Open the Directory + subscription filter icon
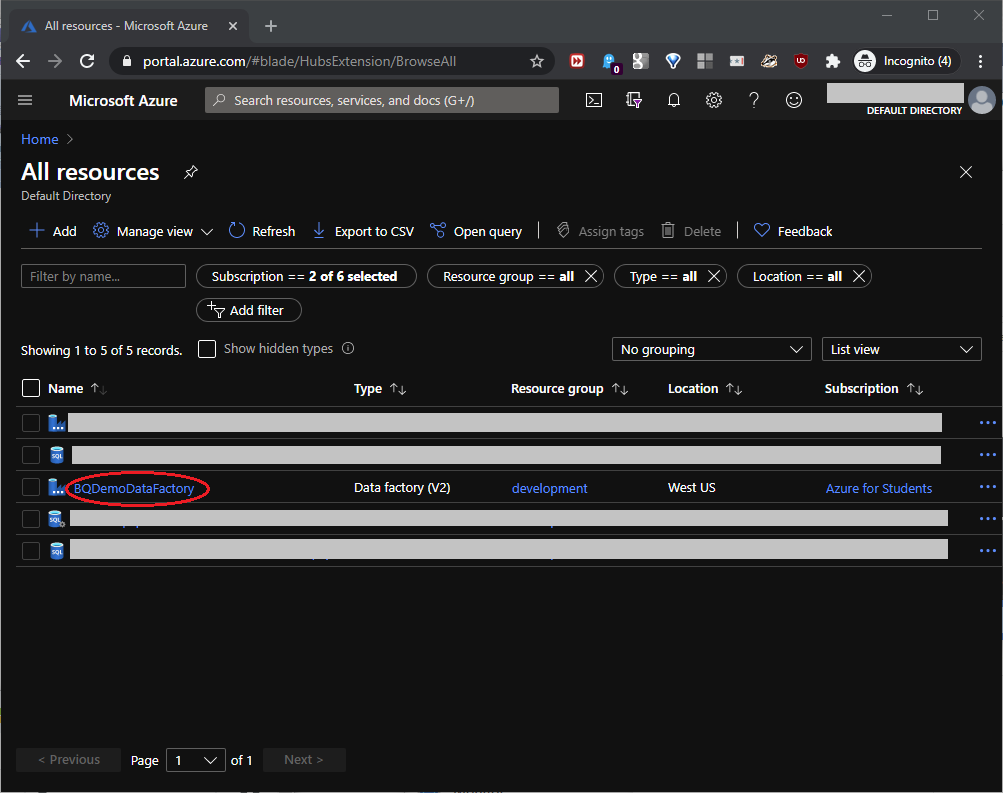Viewport: 1003px width, 793px height. point(633,100)
